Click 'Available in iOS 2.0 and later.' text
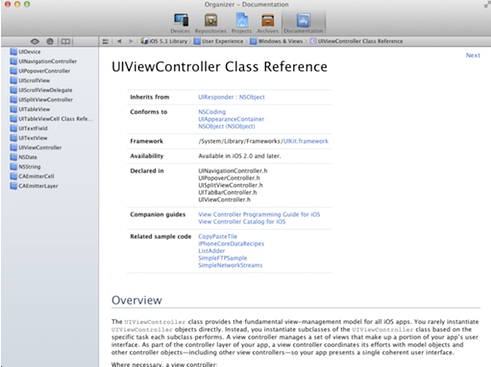491x367 pixels. pos(240,156)
